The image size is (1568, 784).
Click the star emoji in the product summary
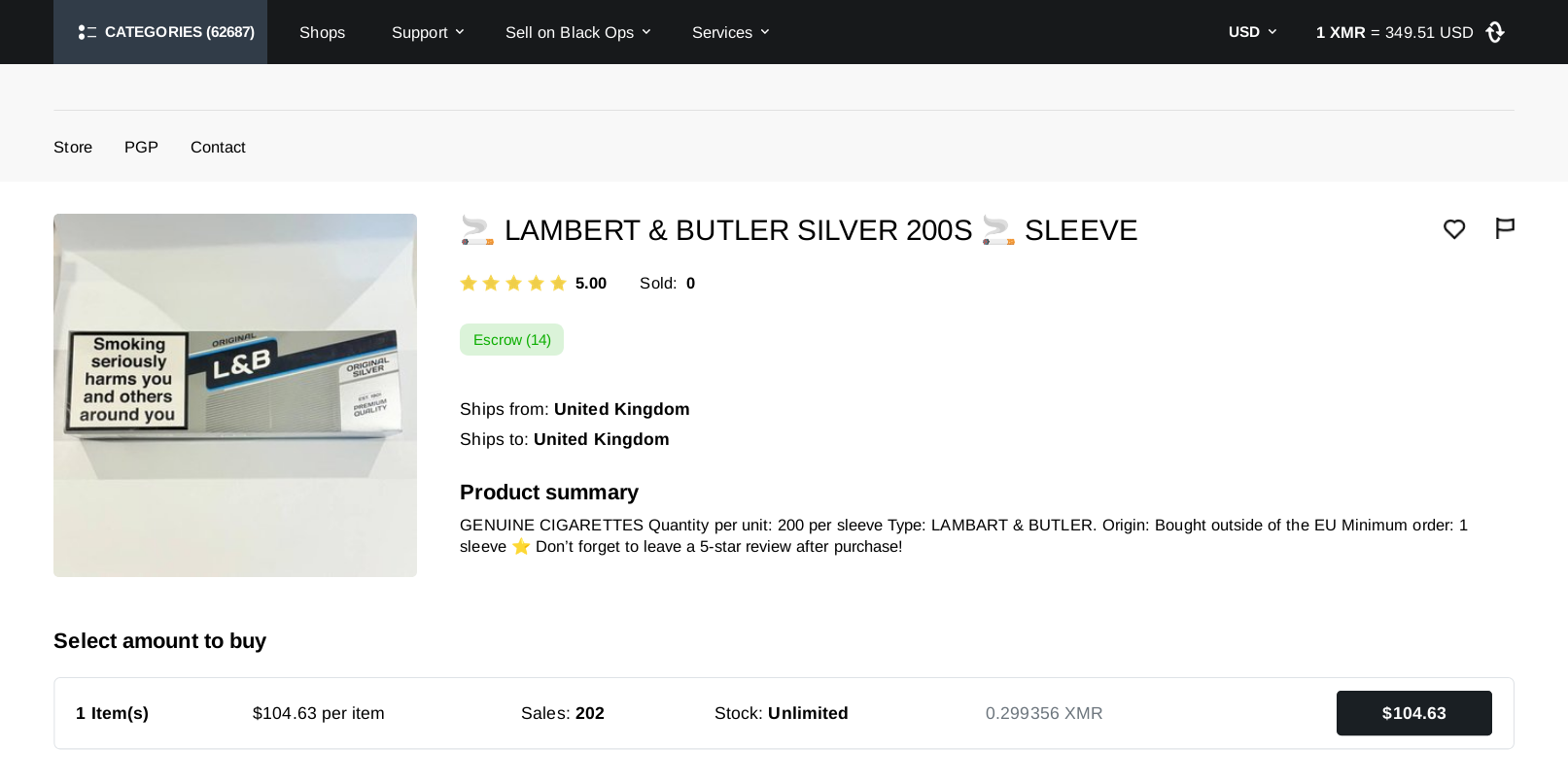(520, 546)
